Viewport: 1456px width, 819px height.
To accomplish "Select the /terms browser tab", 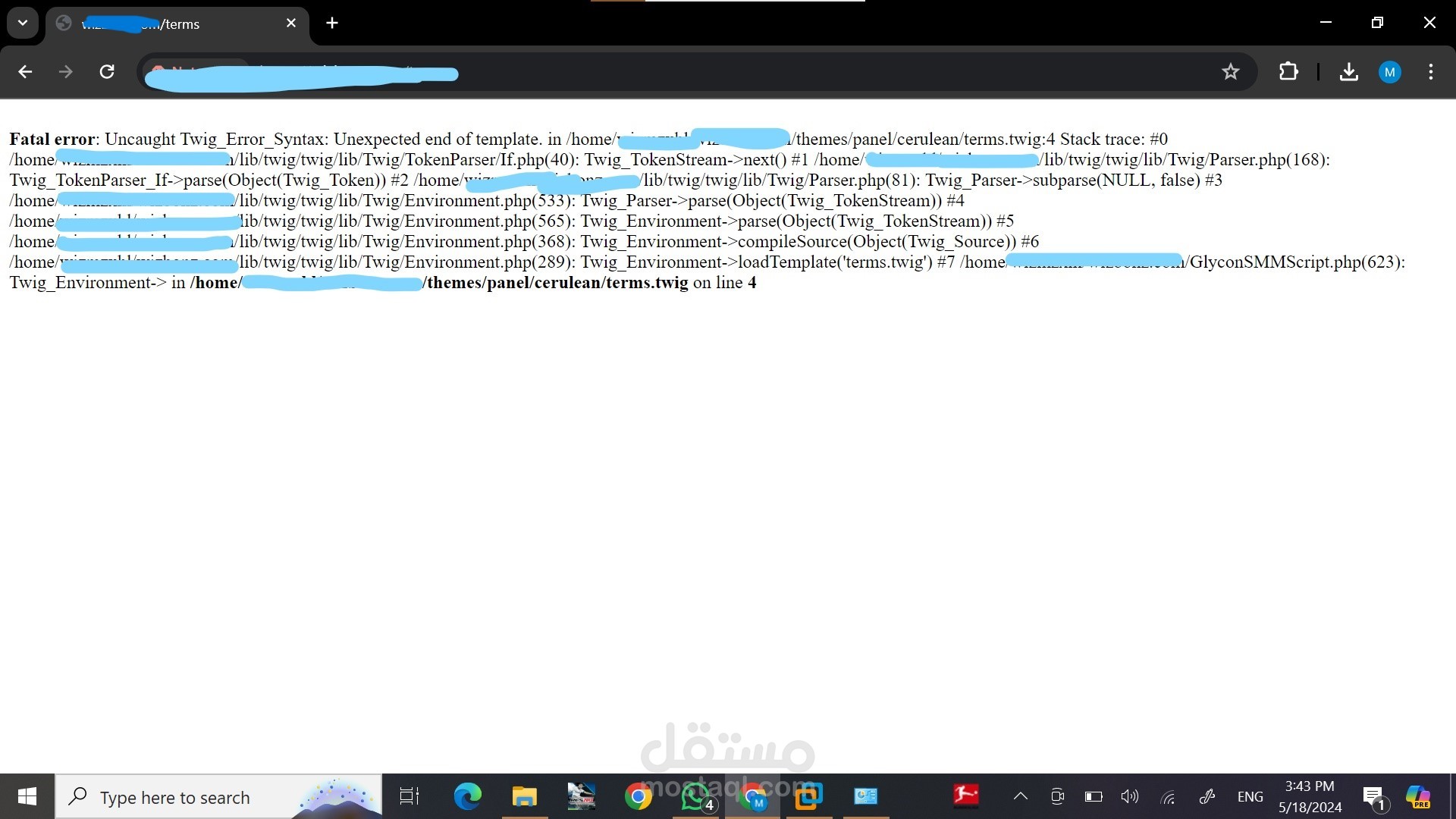I will (174, 24).
